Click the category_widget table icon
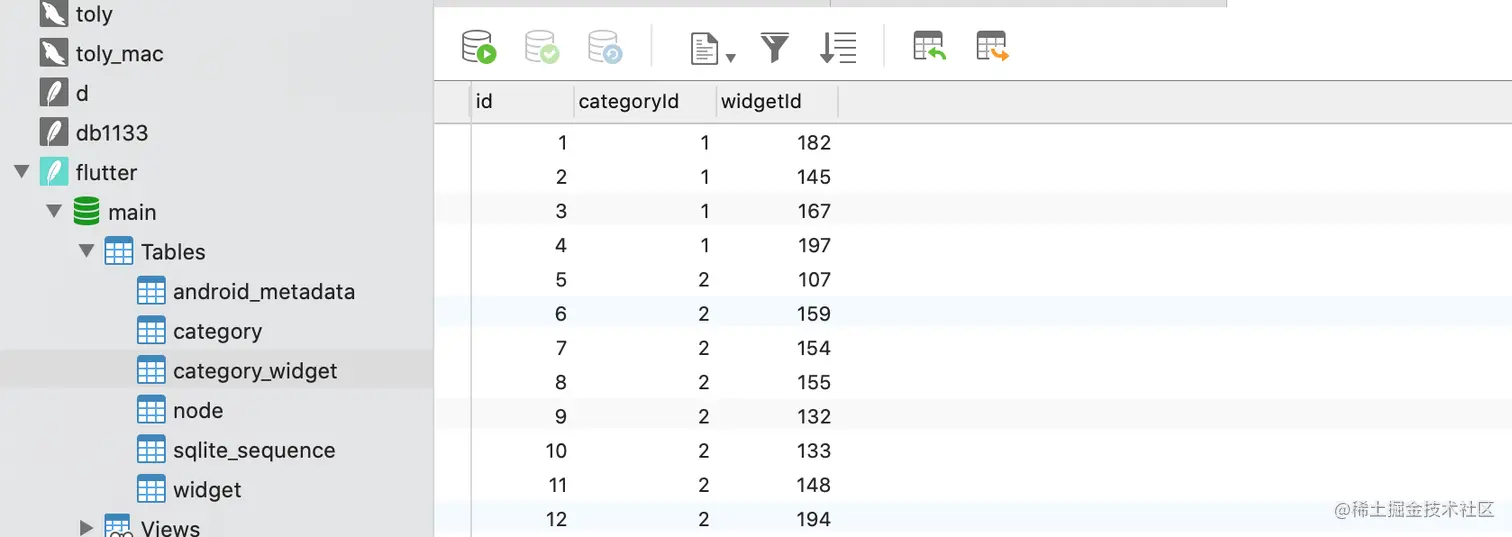 pos(151,371)
